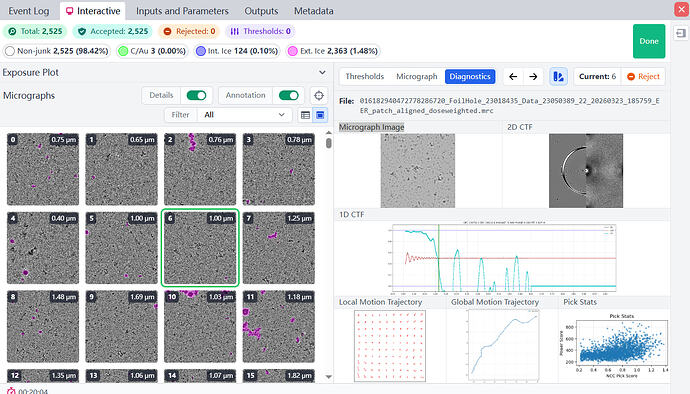This screenshot has height=394, width=690.
Task: Switch to the Thresholds view tab
Action: pos(364,77)
